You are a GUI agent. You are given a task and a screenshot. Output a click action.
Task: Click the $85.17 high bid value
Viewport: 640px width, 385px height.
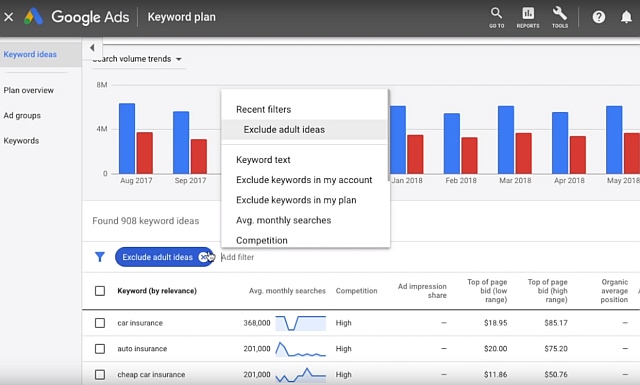pos(556,323)
